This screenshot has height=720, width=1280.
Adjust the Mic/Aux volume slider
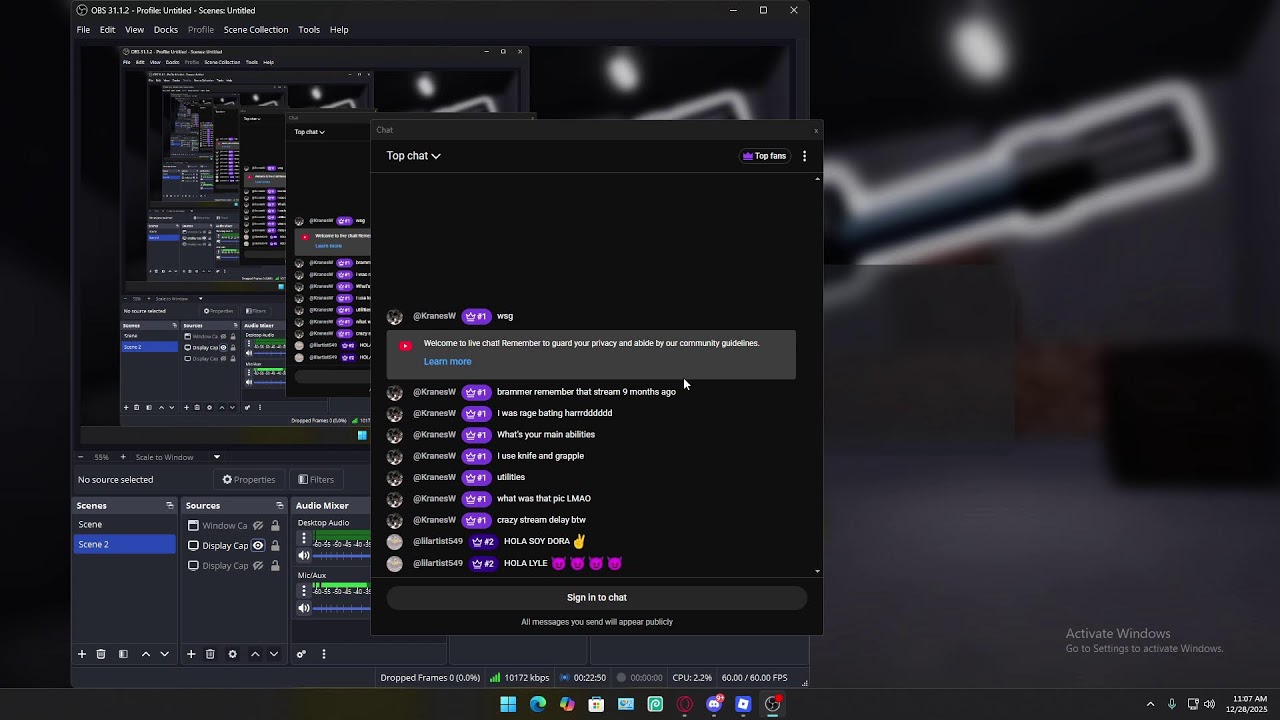coord(342,609)
